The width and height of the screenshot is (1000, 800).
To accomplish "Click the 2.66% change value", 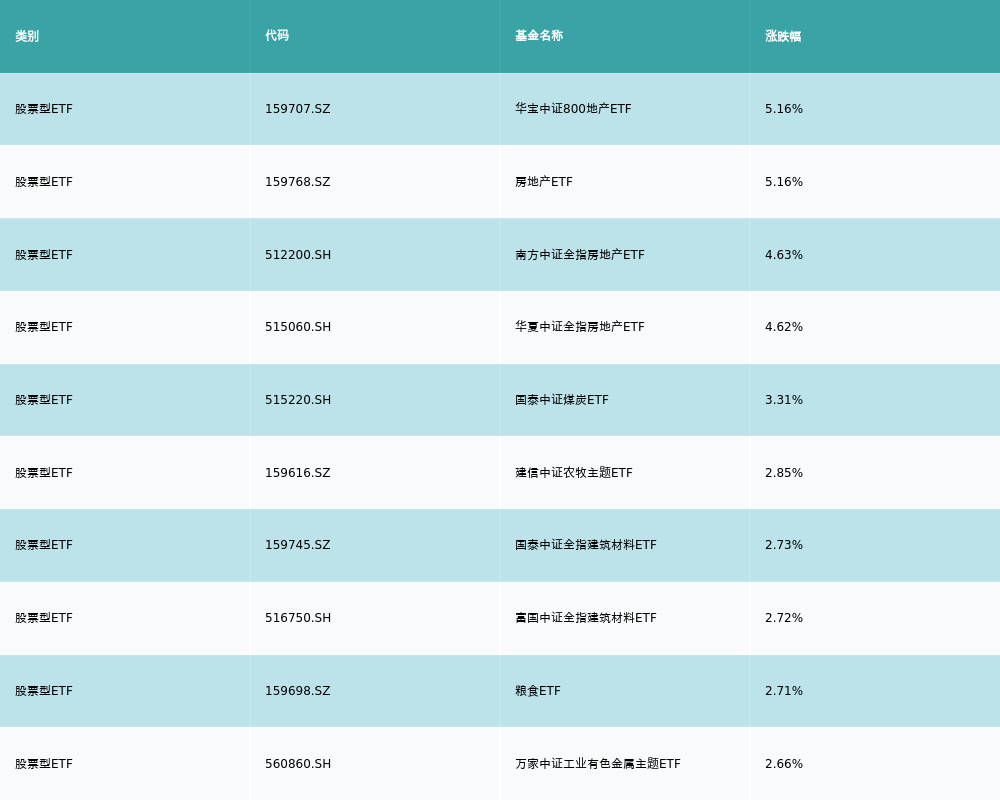I will (x=784, y=764).
